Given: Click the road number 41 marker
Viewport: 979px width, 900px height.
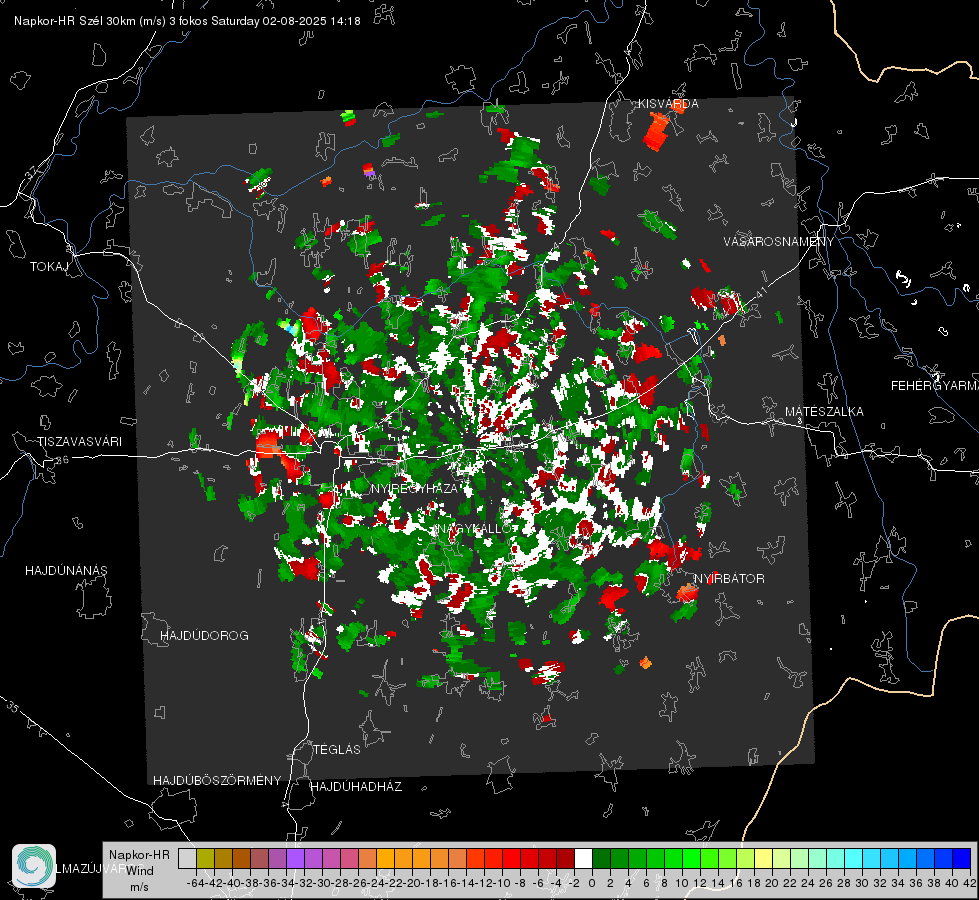Looking at the screenshot, I should coord(760,292).
